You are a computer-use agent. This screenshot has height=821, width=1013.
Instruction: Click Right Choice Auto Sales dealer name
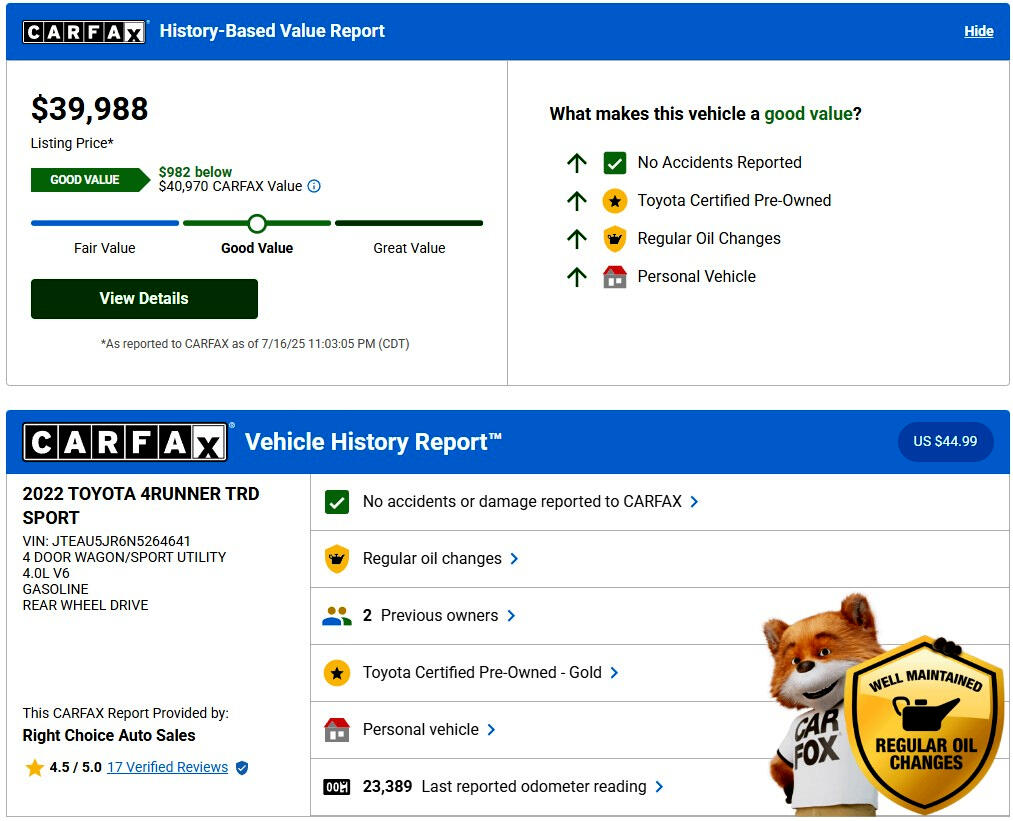[109, 736]
